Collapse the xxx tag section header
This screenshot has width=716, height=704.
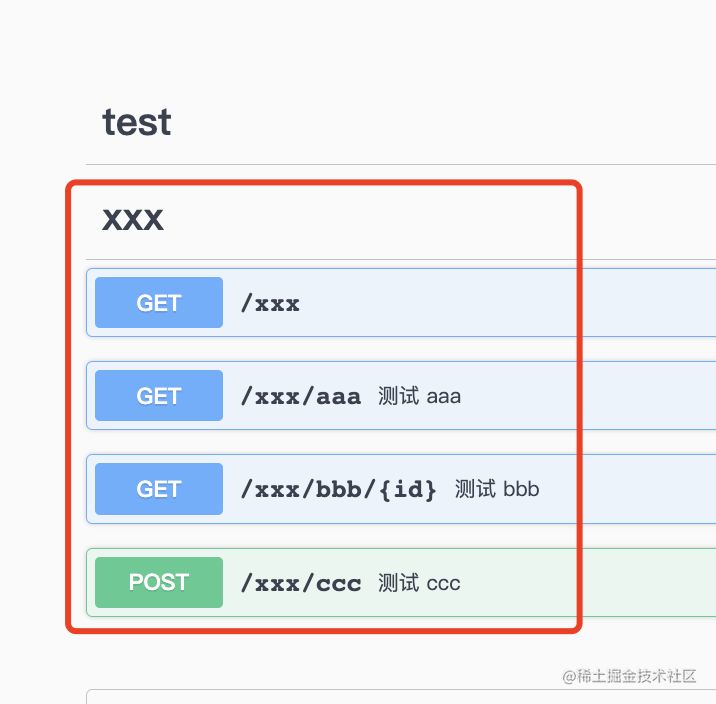click(401, 219)
